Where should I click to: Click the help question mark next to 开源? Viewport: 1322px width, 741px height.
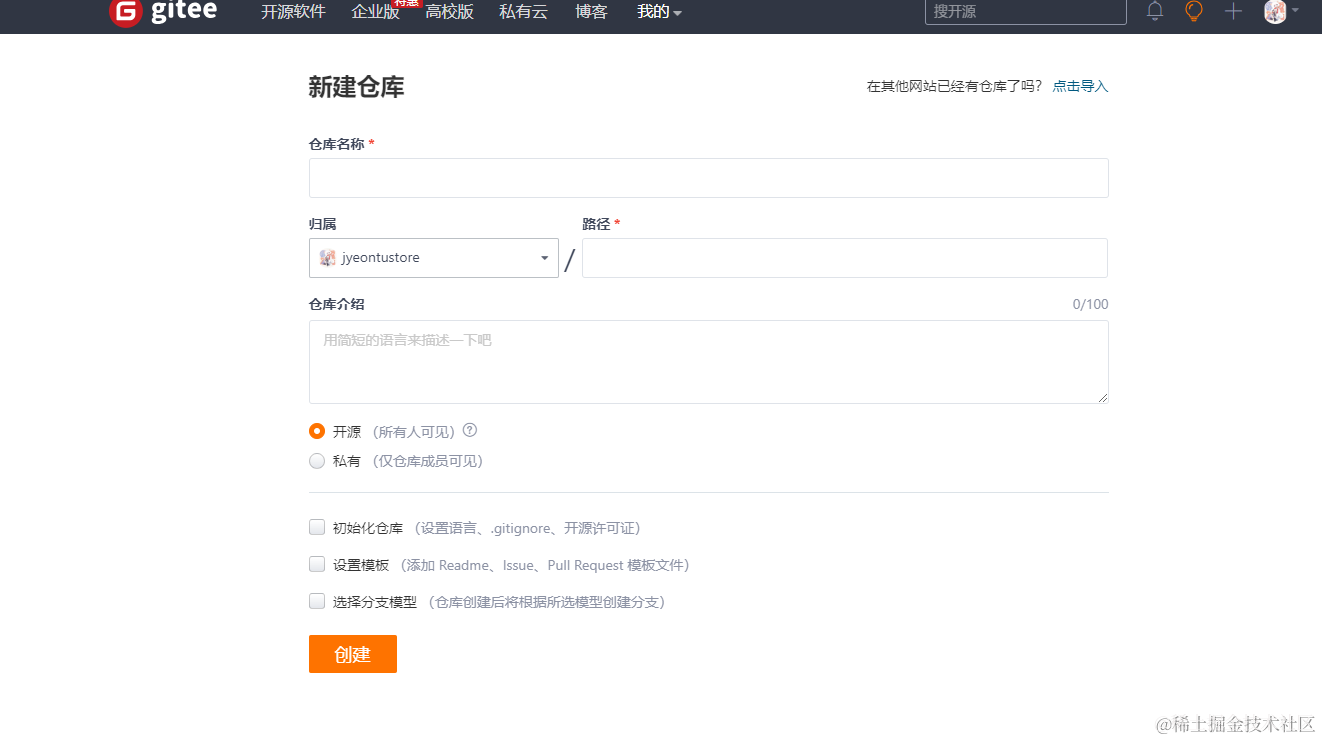[470, 431]
